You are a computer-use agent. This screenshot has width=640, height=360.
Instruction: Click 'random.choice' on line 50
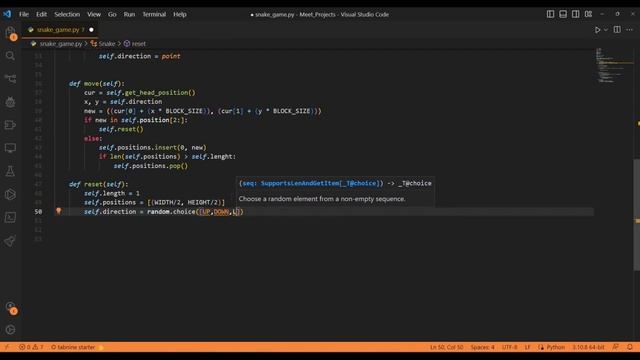[x=171, y=211]
